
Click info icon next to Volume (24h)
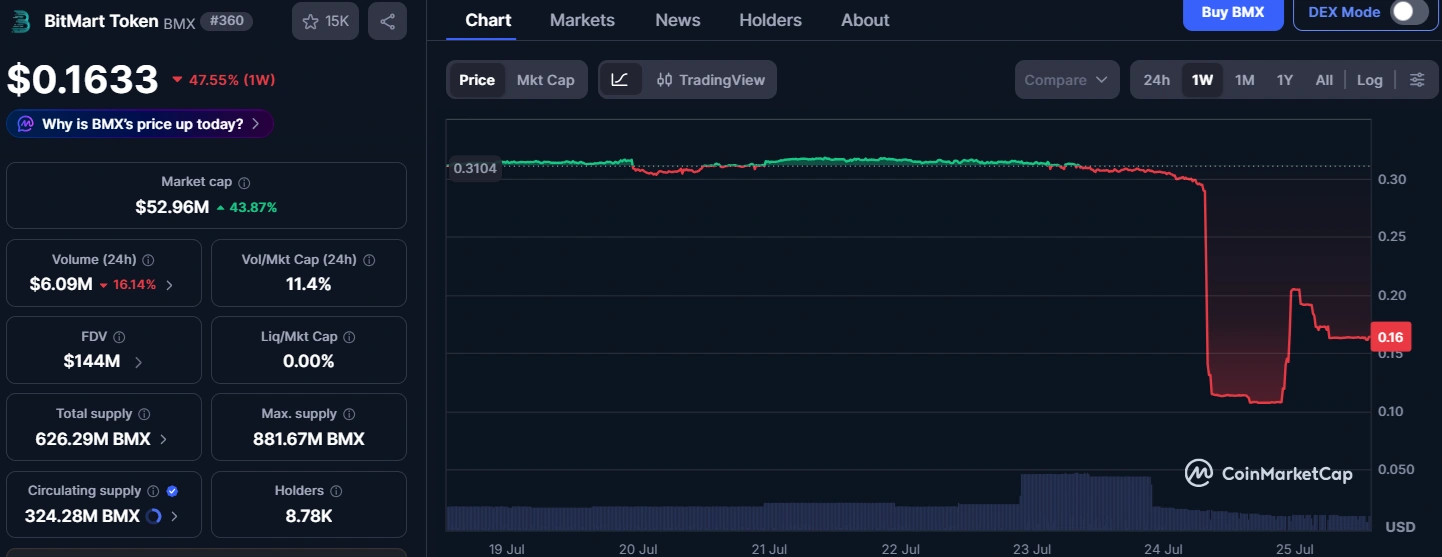[148, 259]
